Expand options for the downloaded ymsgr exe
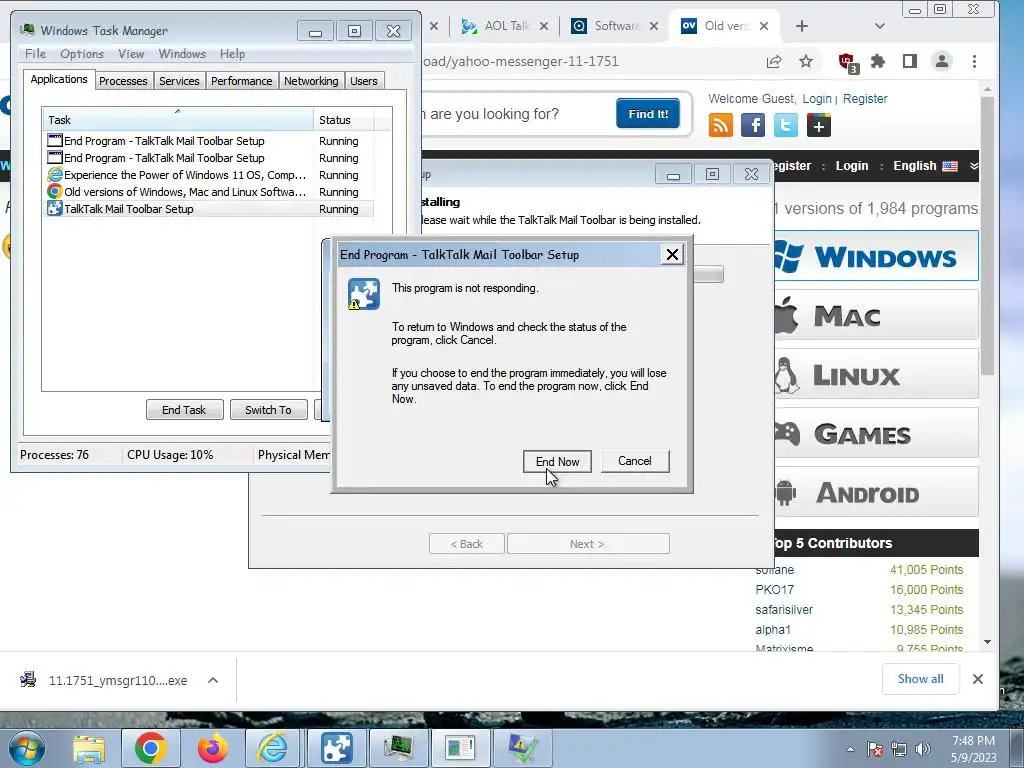The image size is (1024, 768). click(213, 680)
